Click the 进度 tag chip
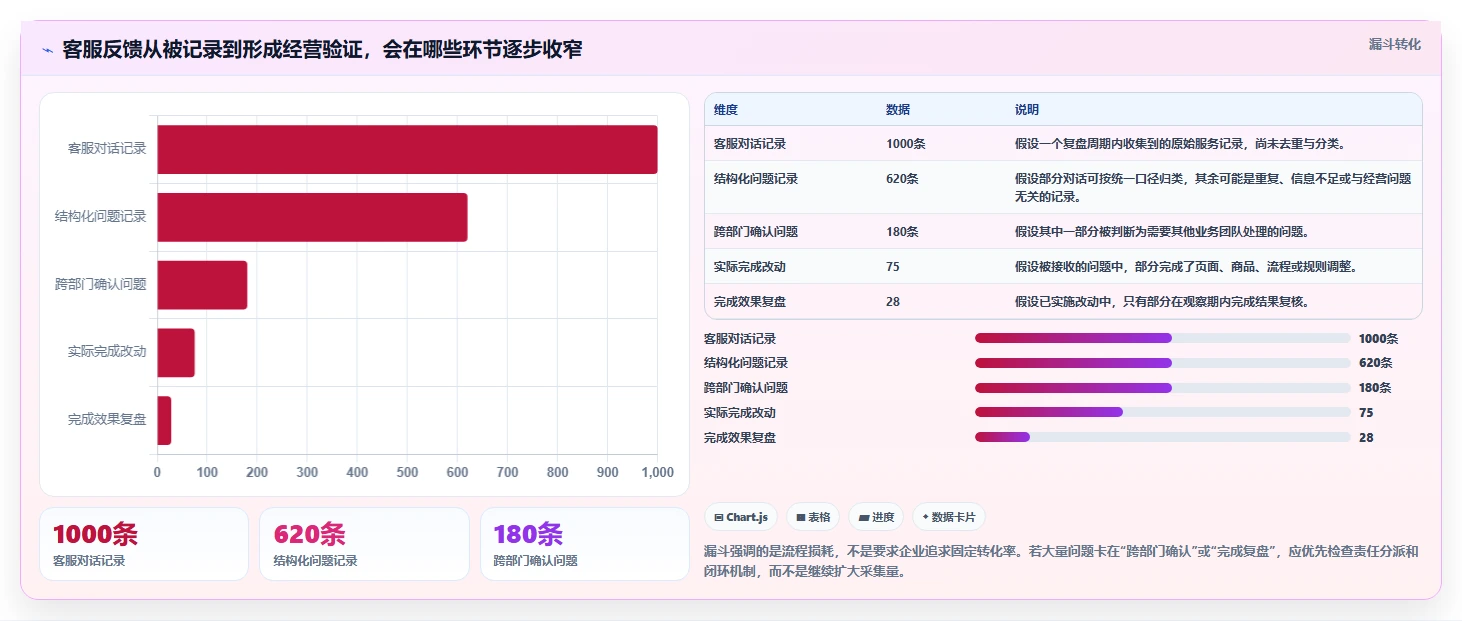 (876, 517)
